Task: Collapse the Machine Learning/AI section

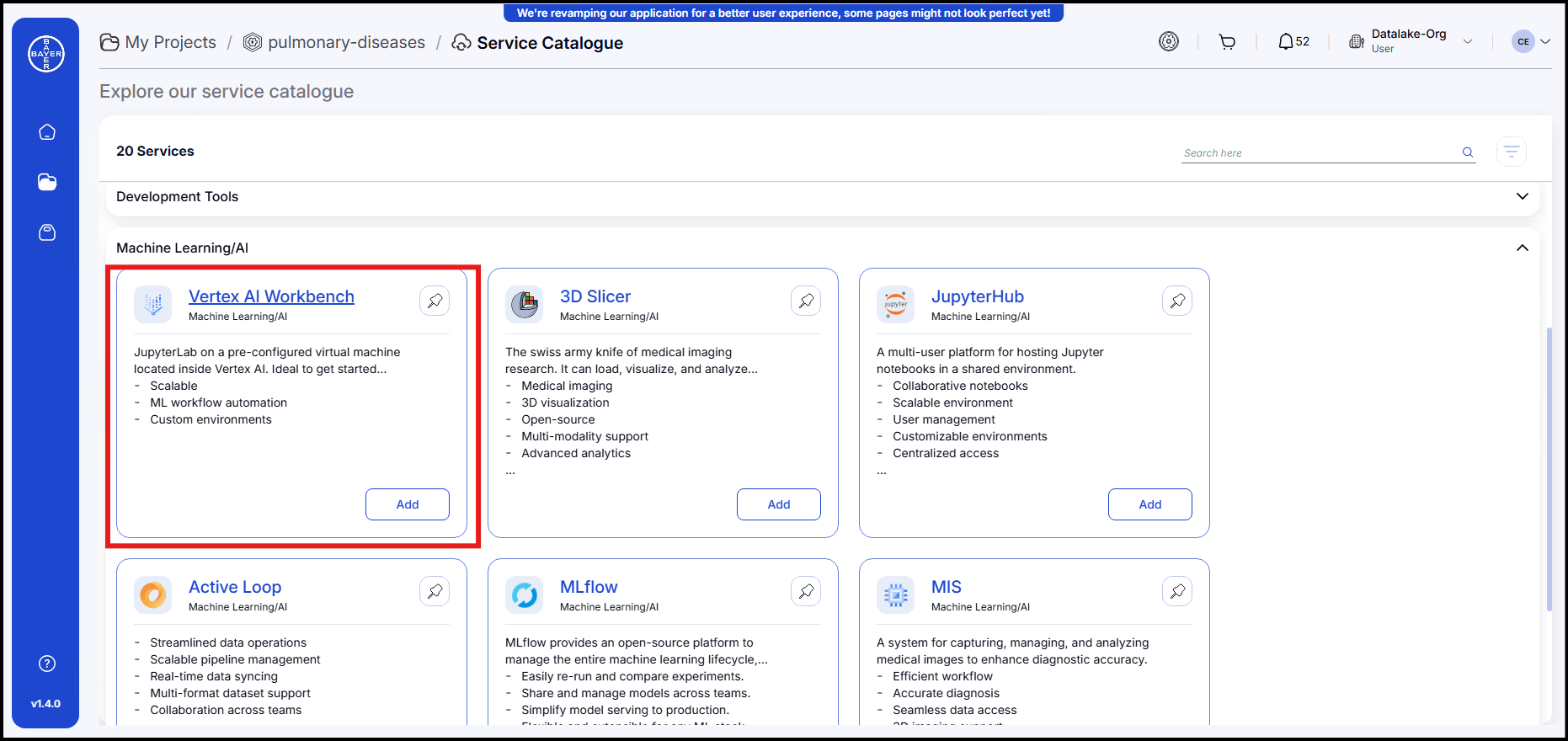Action: pos(1523,248)
